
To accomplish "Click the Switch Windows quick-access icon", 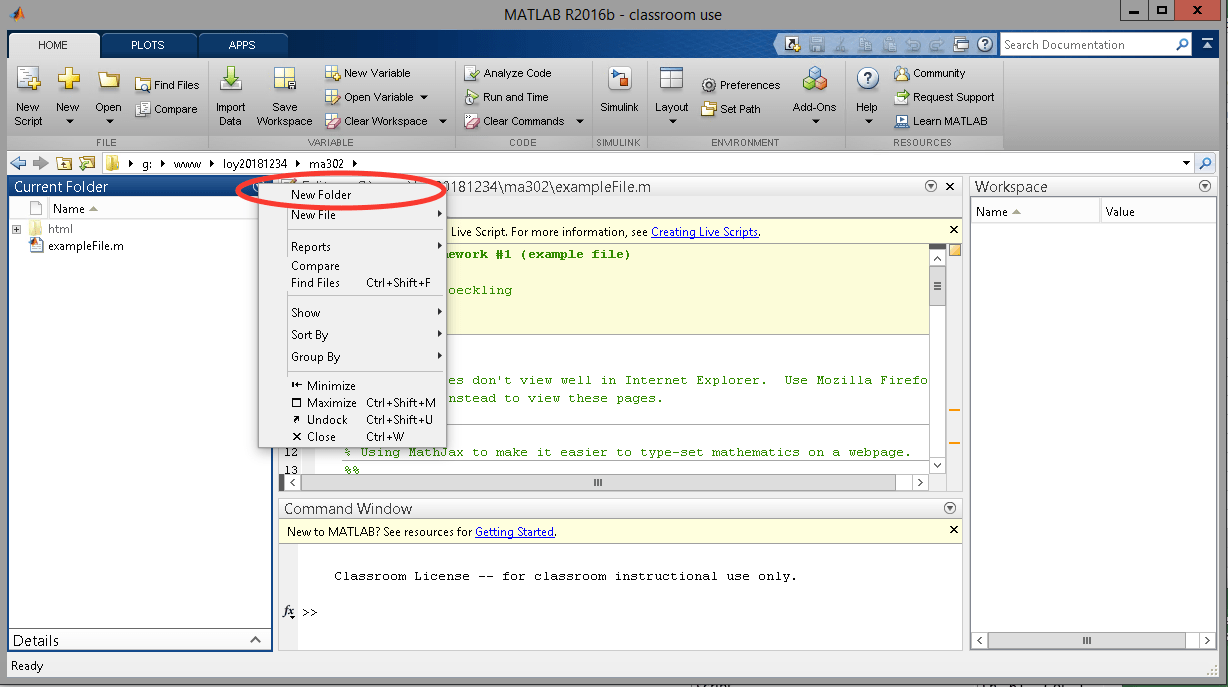I will (x=962, y=44).
